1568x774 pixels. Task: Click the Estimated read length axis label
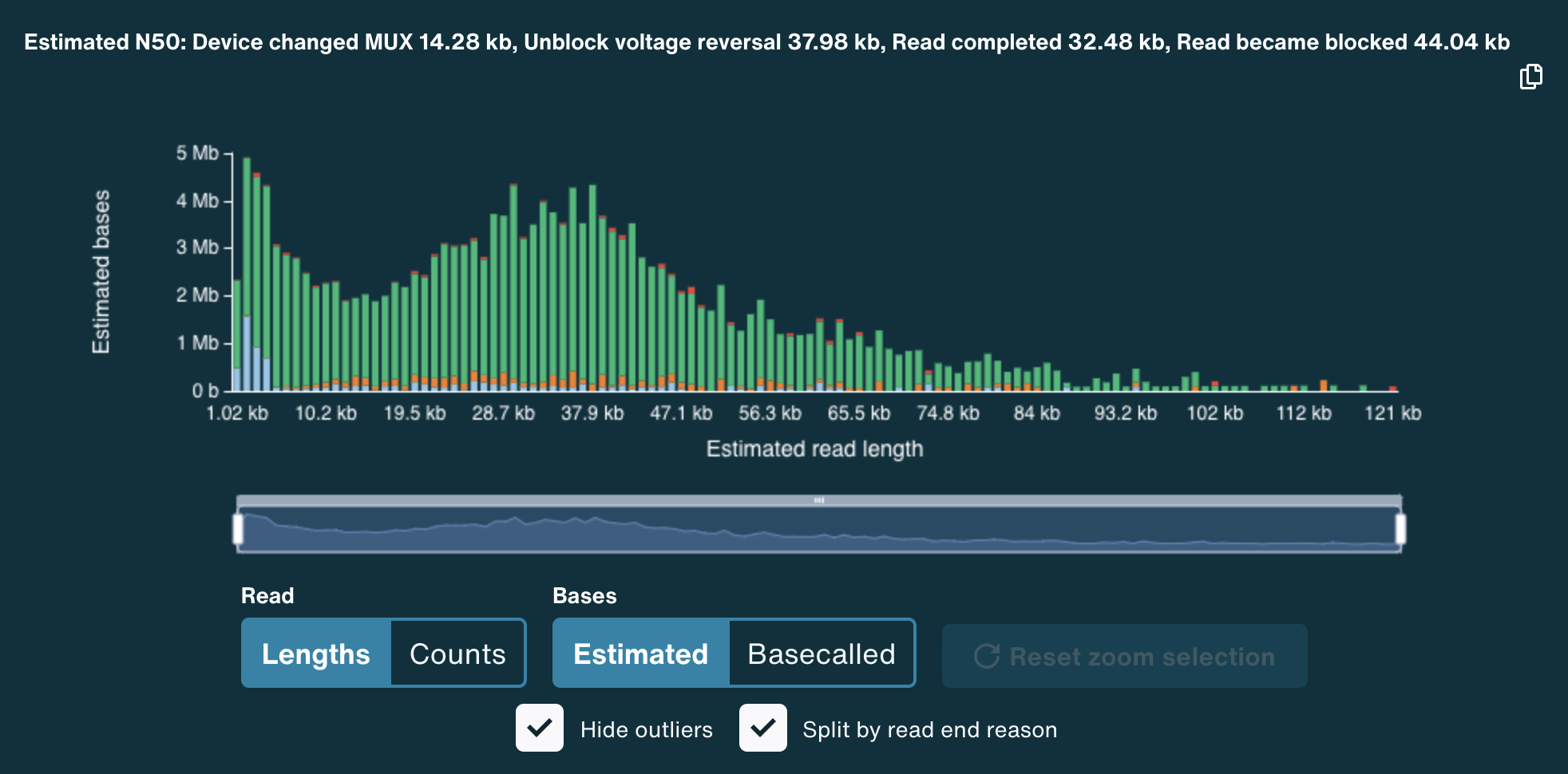(814, 448)
